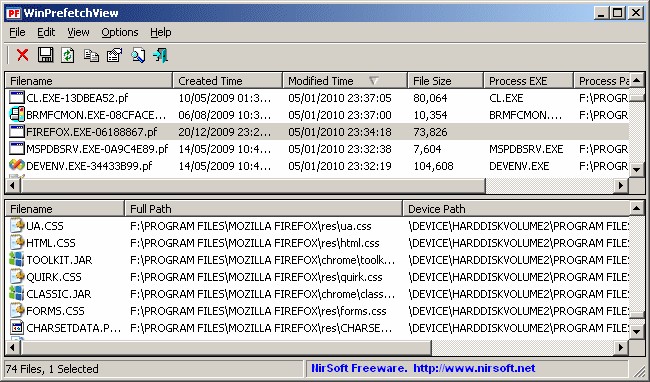This screenshot has height=382, width=650.
Task: Open the View menu
Action: pyautogui.click(x=78, y=32)
